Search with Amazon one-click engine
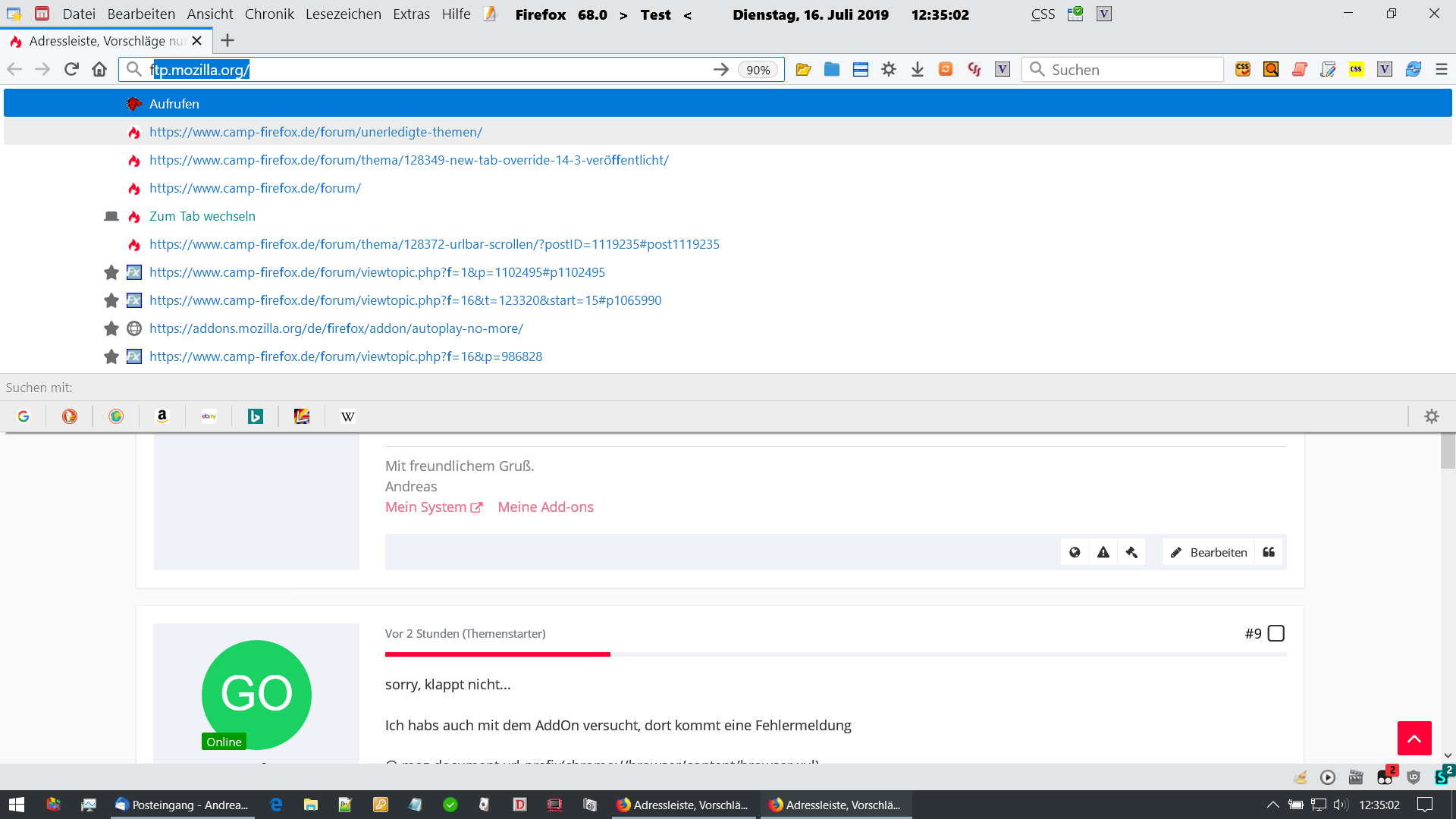The width and height of the screenshot is (1456, 819). coord(162,416)
